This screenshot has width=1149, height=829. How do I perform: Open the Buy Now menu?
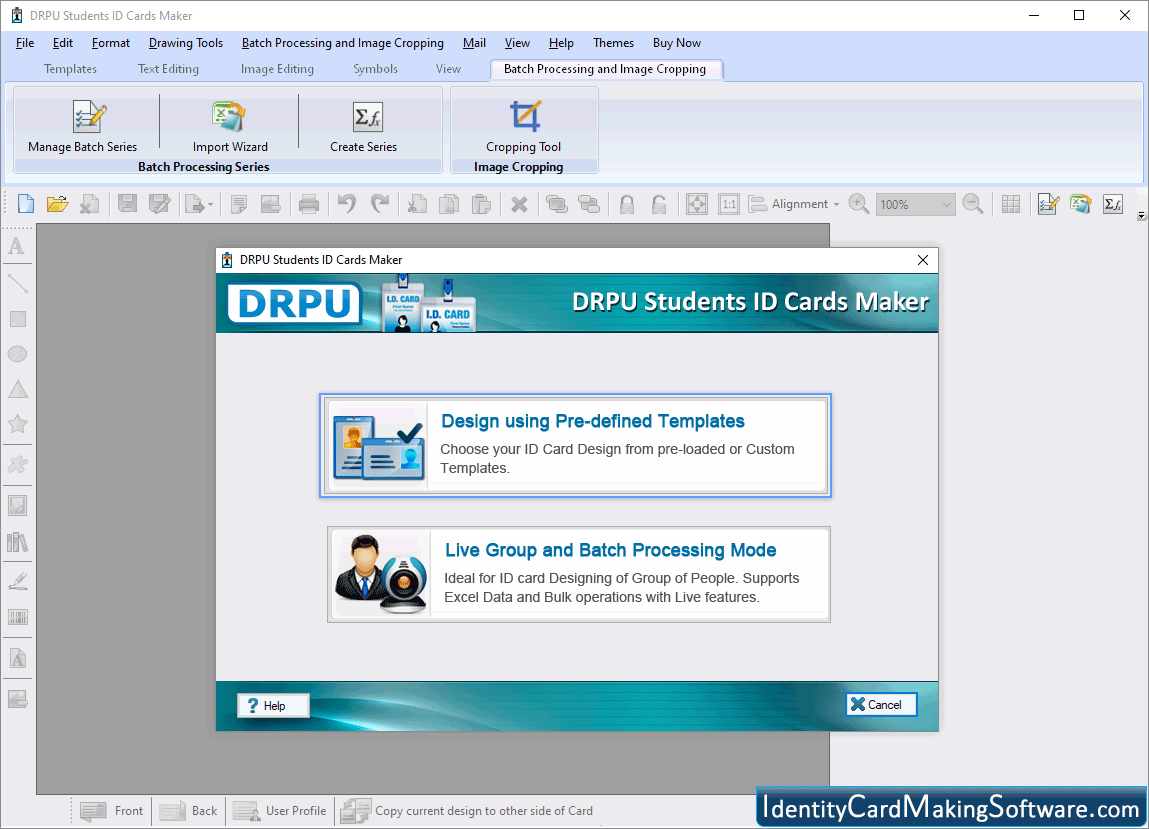pos(677,43)
